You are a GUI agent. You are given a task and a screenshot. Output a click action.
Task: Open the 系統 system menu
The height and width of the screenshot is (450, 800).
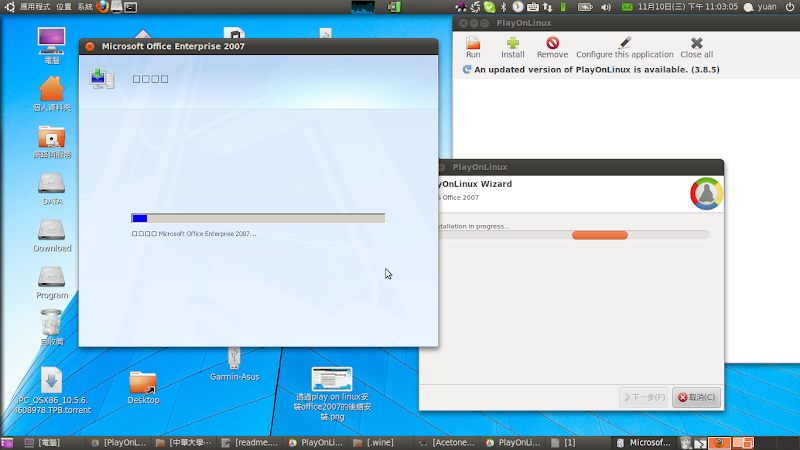[85, 7]
